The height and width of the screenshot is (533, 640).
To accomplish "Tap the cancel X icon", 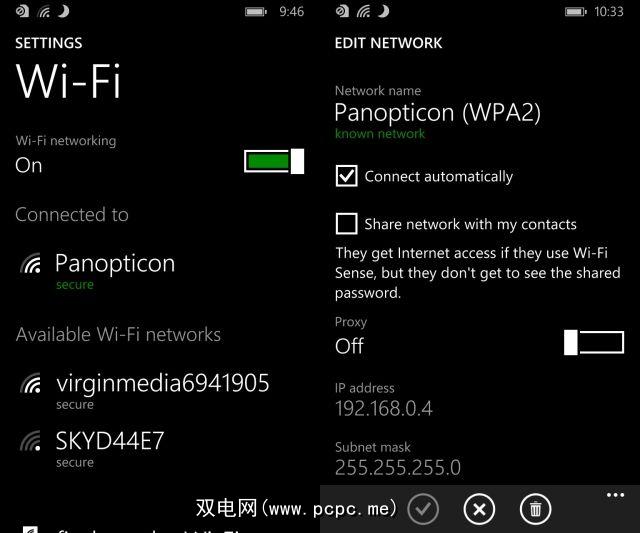I will (x=479, y=509).
